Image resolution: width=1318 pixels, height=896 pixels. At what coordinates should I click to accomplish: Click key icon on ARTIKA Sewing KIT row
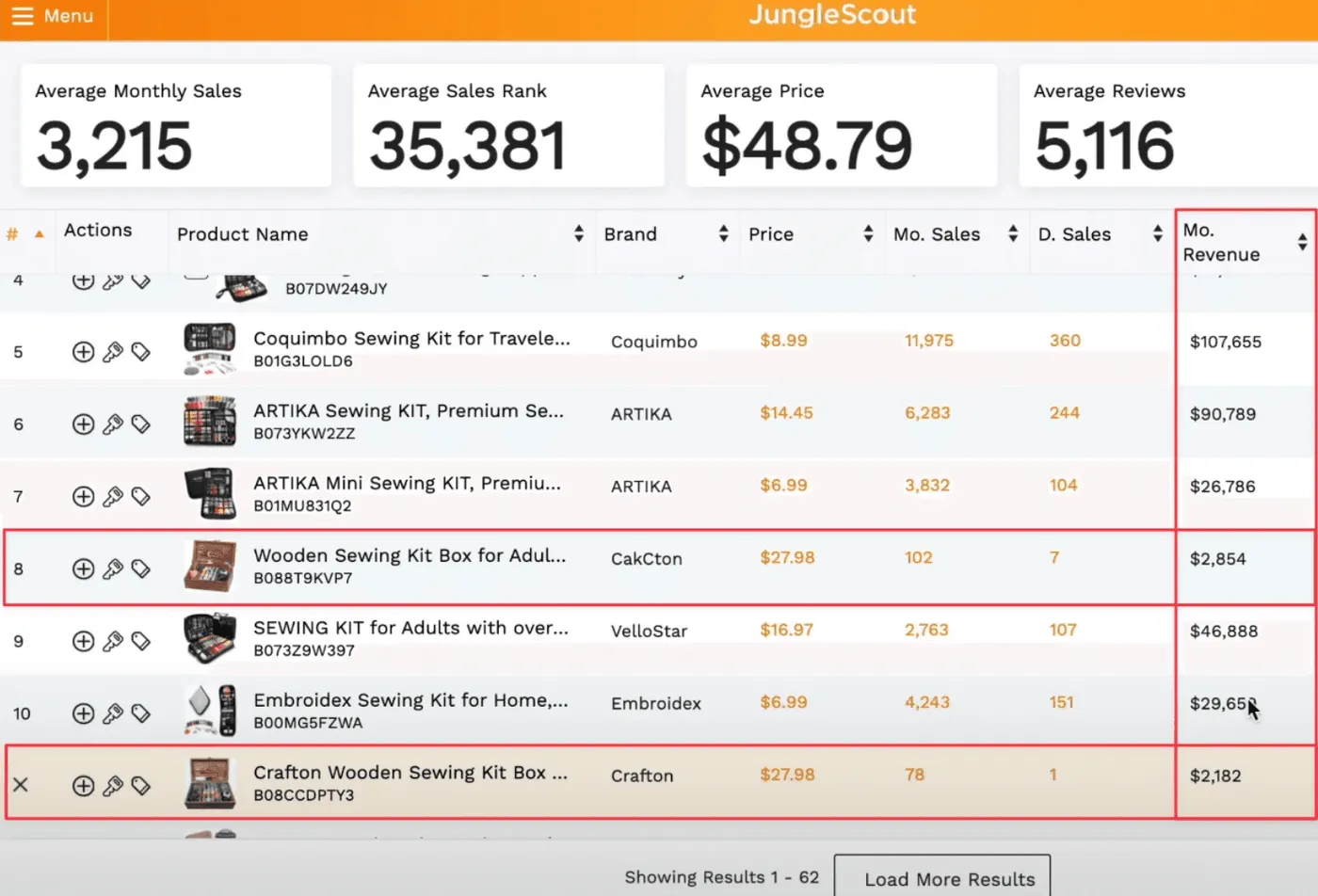click(x=113, y=424)
